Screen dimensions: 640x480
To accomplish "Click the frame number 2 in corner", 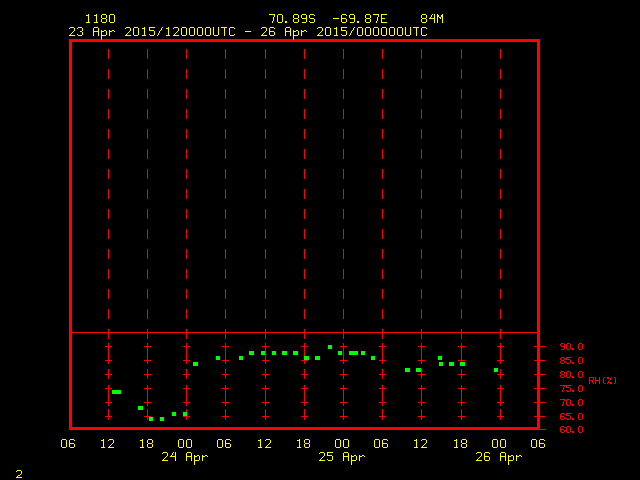I will [x=19, y=473].
